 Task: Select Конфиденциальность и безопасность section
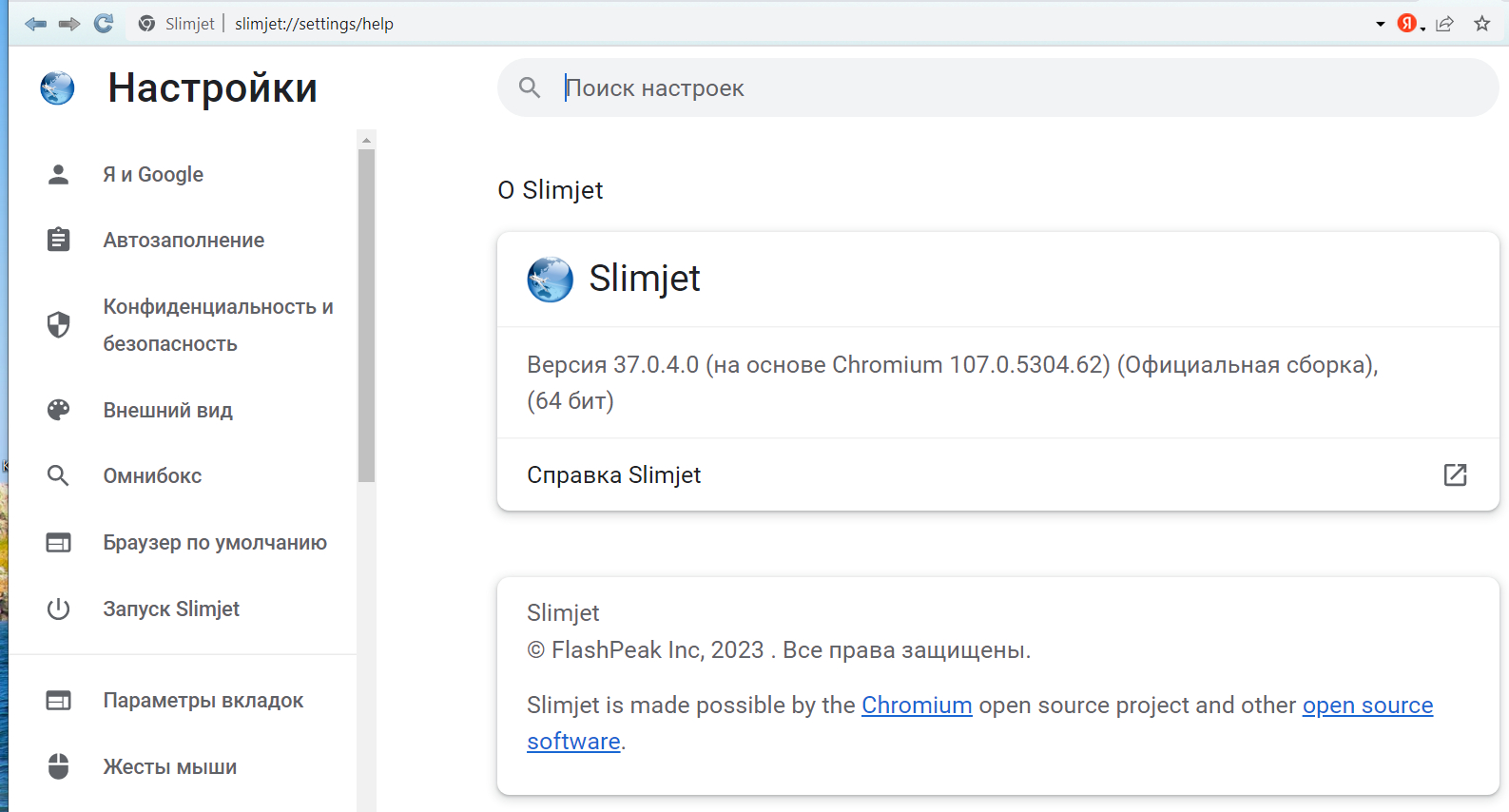[217, 325]
